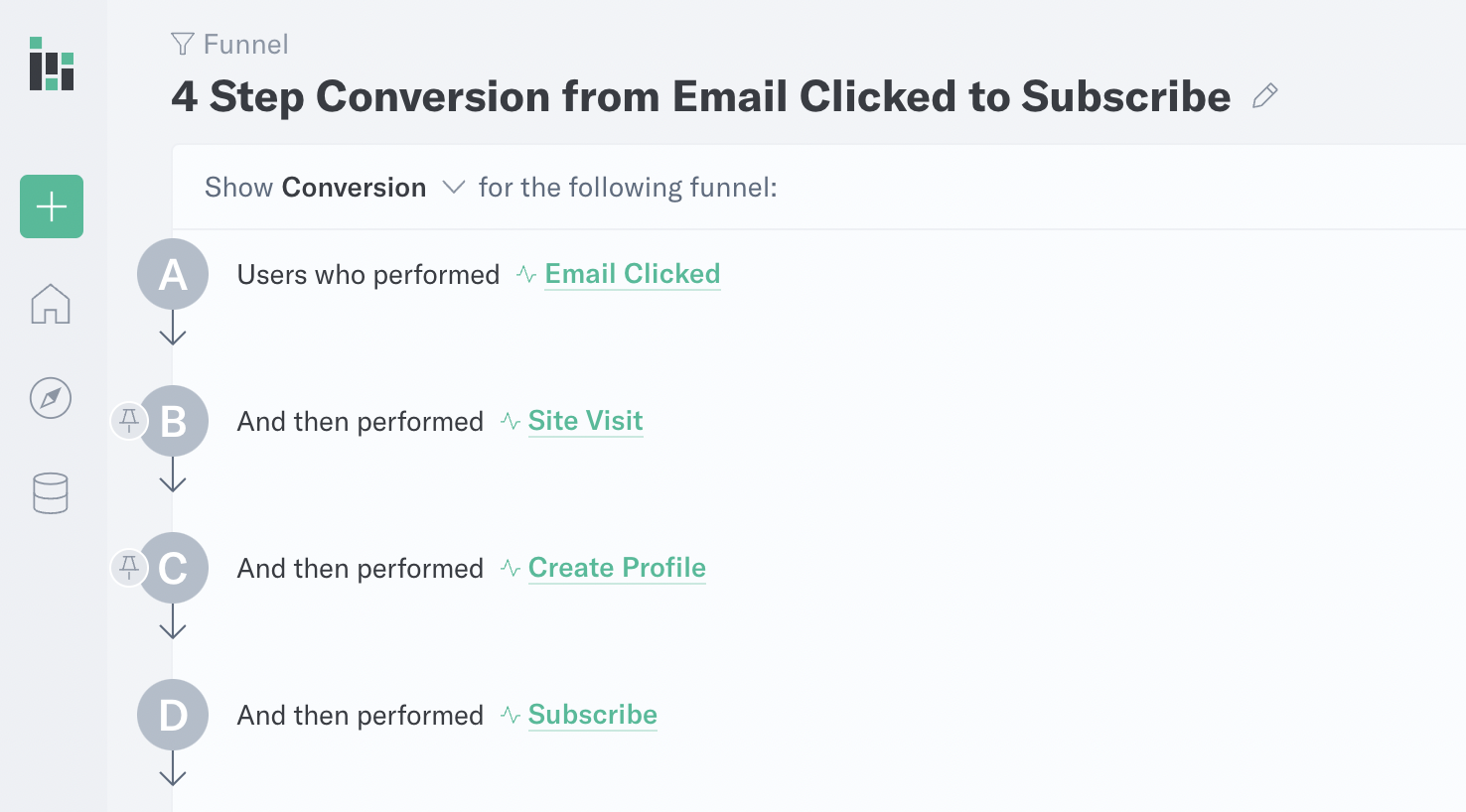Click the funnel icon beside Funnel label

(x=182, y=44)
